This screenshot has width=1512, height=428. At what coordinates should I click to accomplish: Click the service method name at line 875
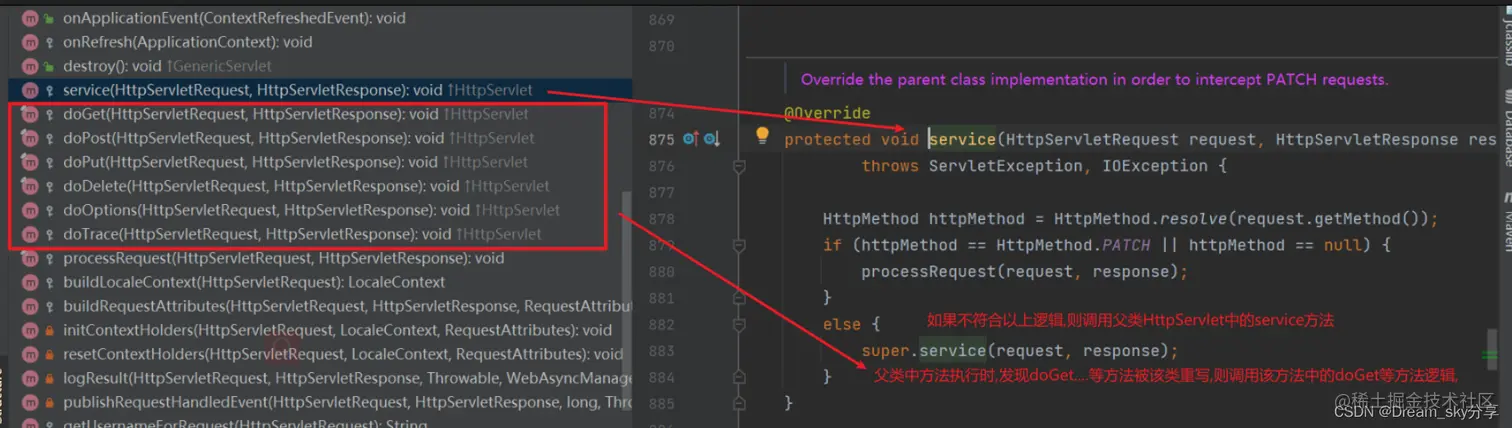963,139
